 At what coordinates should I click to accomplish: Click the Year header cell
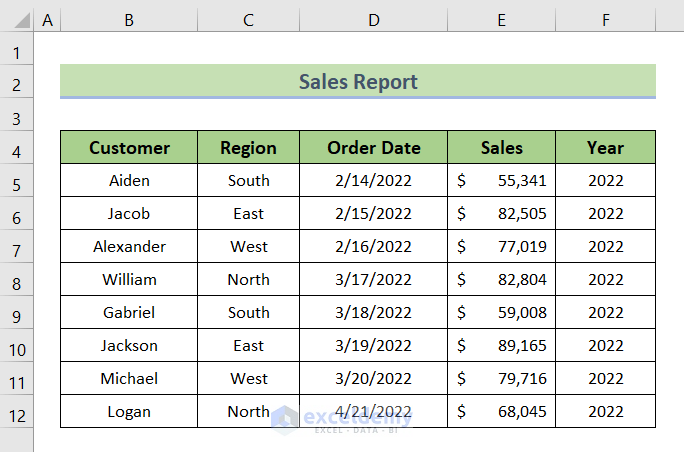pos(605,148)
